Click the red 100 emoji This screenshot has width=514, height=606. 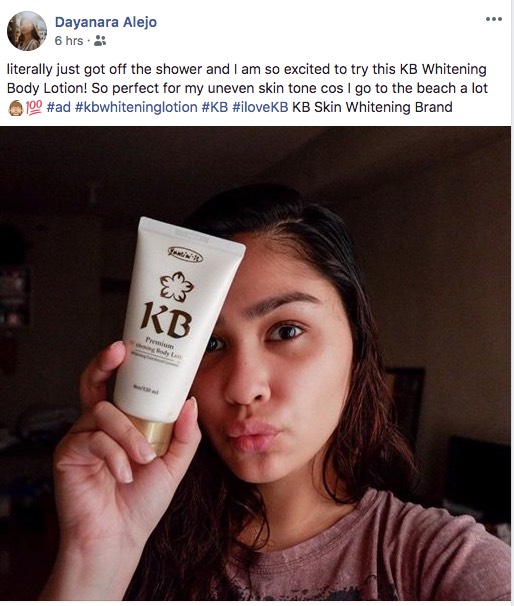coord(34,108)
